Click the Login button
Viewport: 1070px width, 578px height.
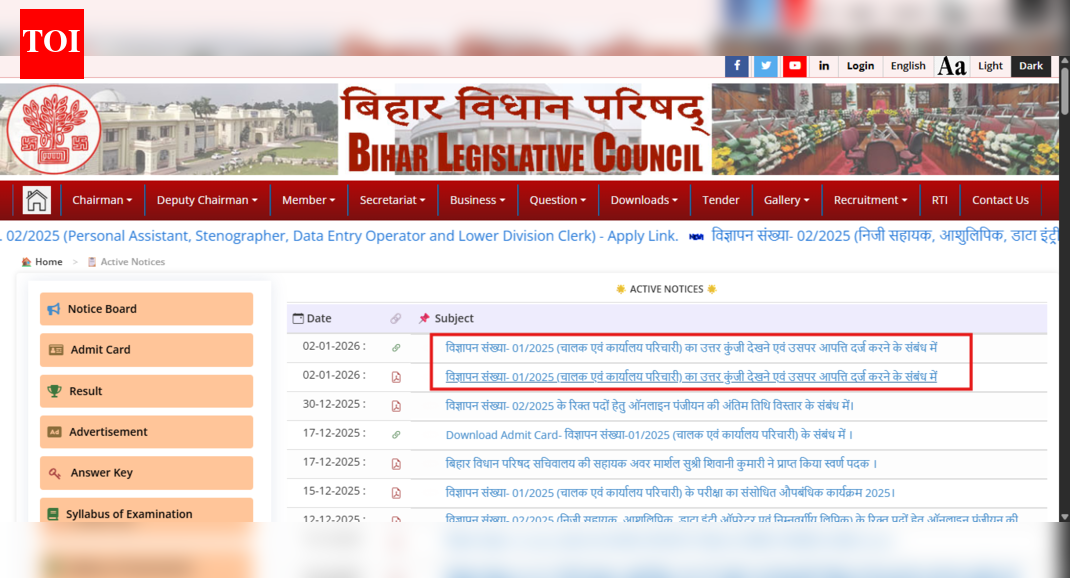(860, 66)
